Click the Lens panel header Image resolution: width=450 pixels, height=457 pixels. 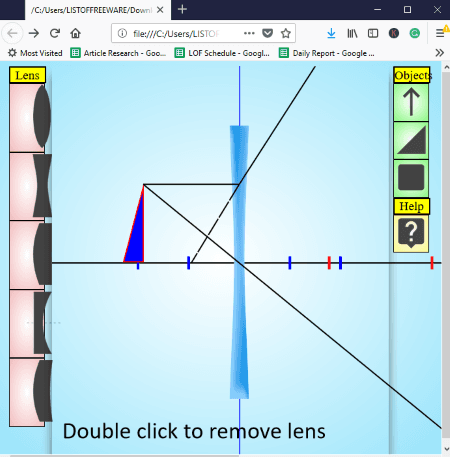(x=27, y=75)
